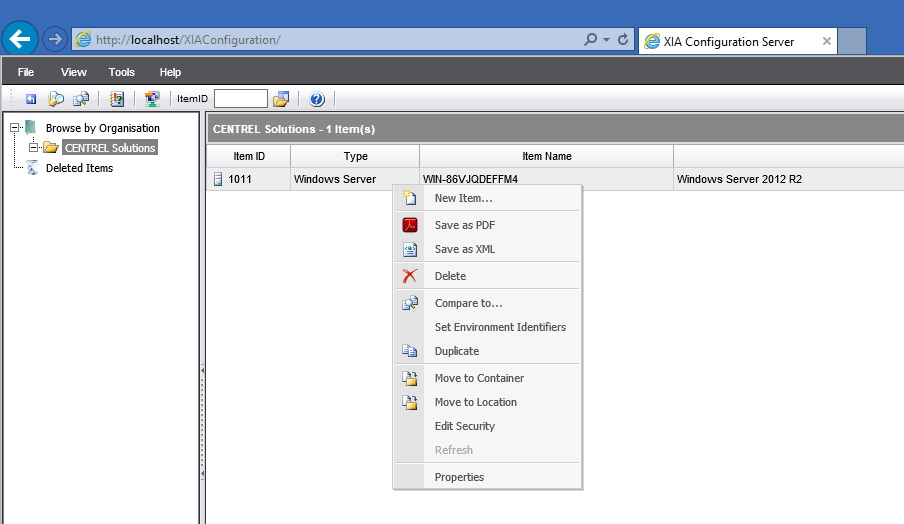Click the XML document icon in context menu
The height and width of the screenshot is (524, 904).
pyautogui.click(x=409, y=249)
